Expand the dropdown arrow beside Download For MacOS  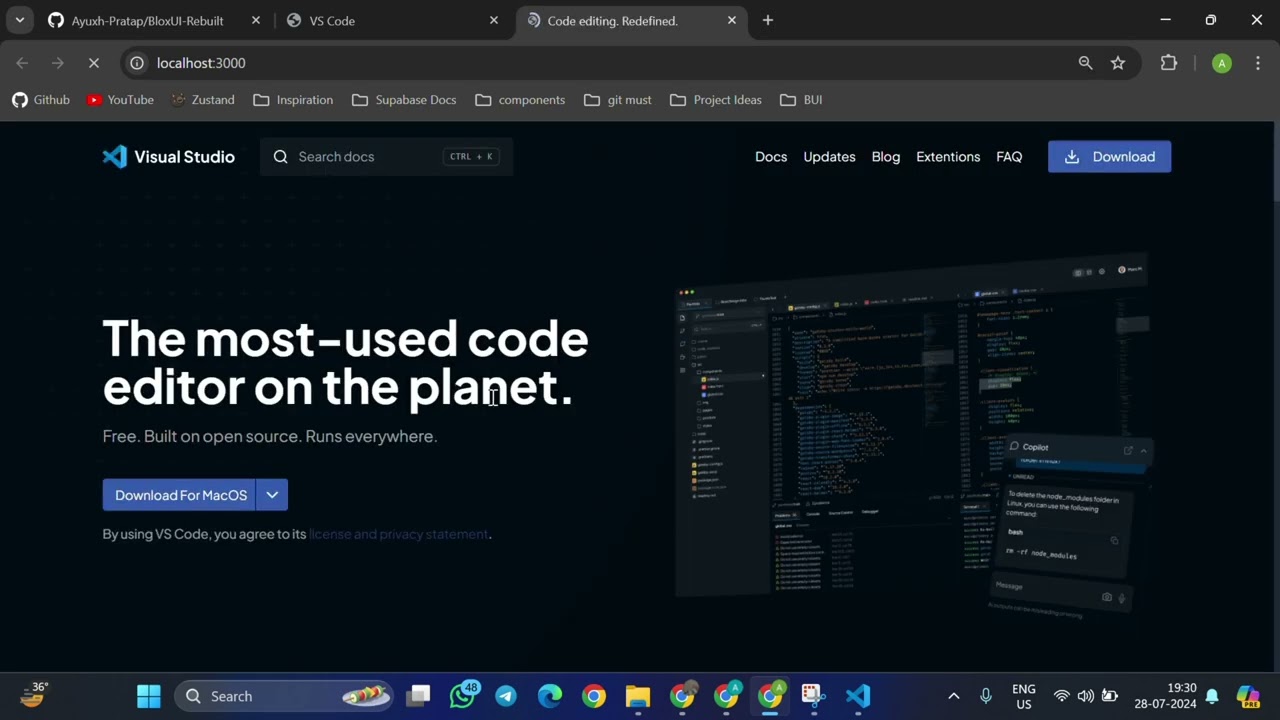[272, 495]
